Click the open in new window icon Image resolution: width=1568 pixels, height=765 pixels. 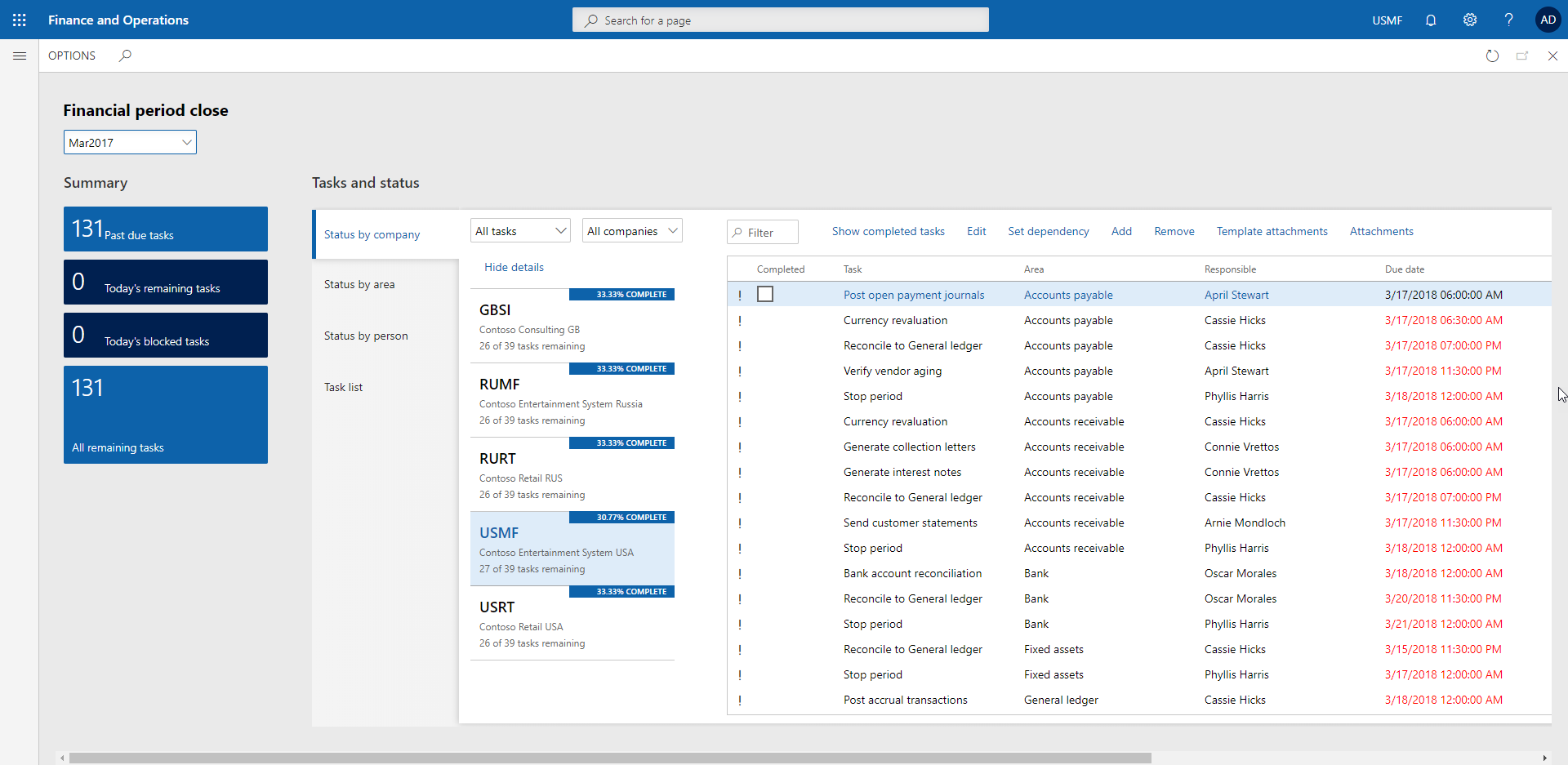pos(1522,56)
